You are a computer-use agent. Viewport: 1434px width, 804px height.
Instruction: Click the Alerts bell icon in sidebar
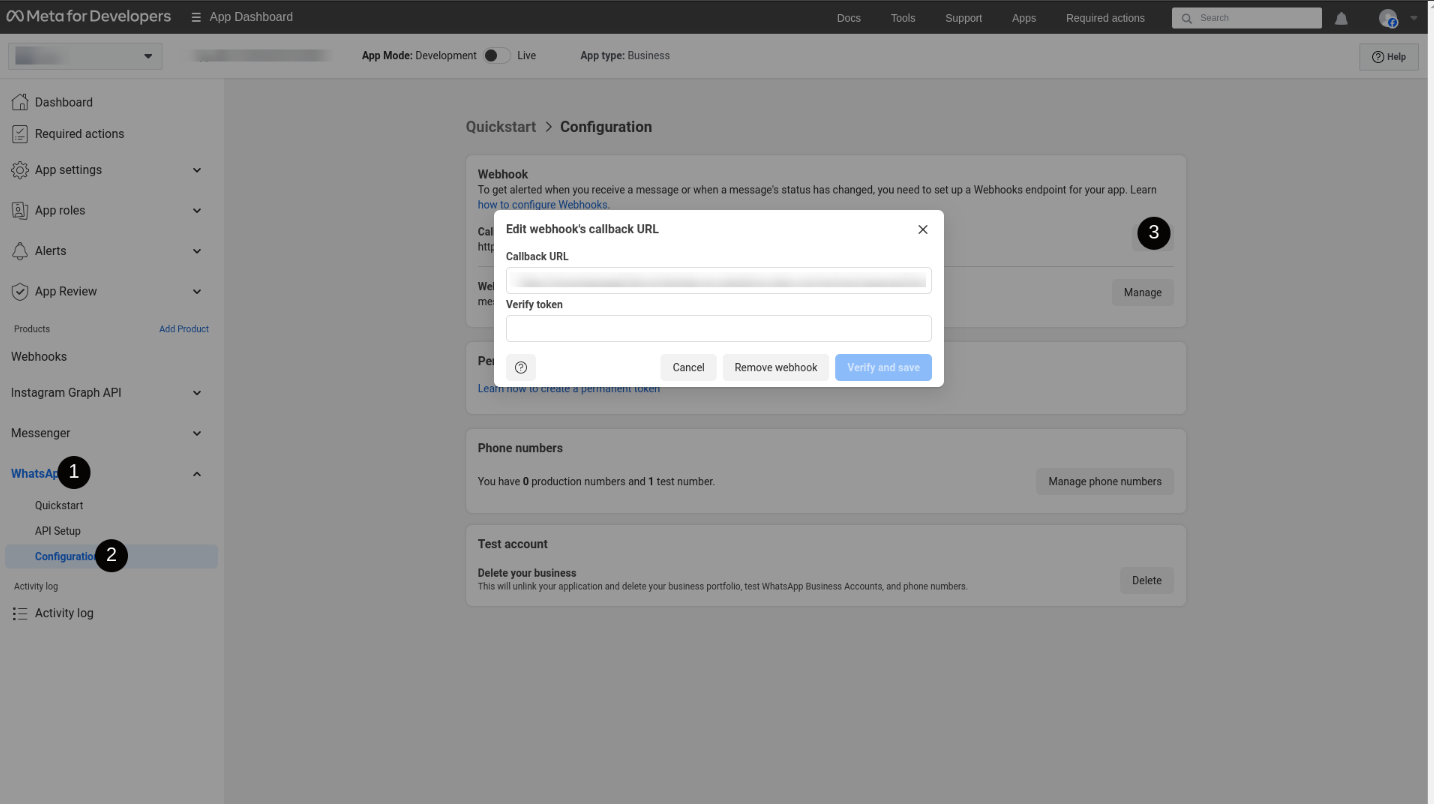19,251
